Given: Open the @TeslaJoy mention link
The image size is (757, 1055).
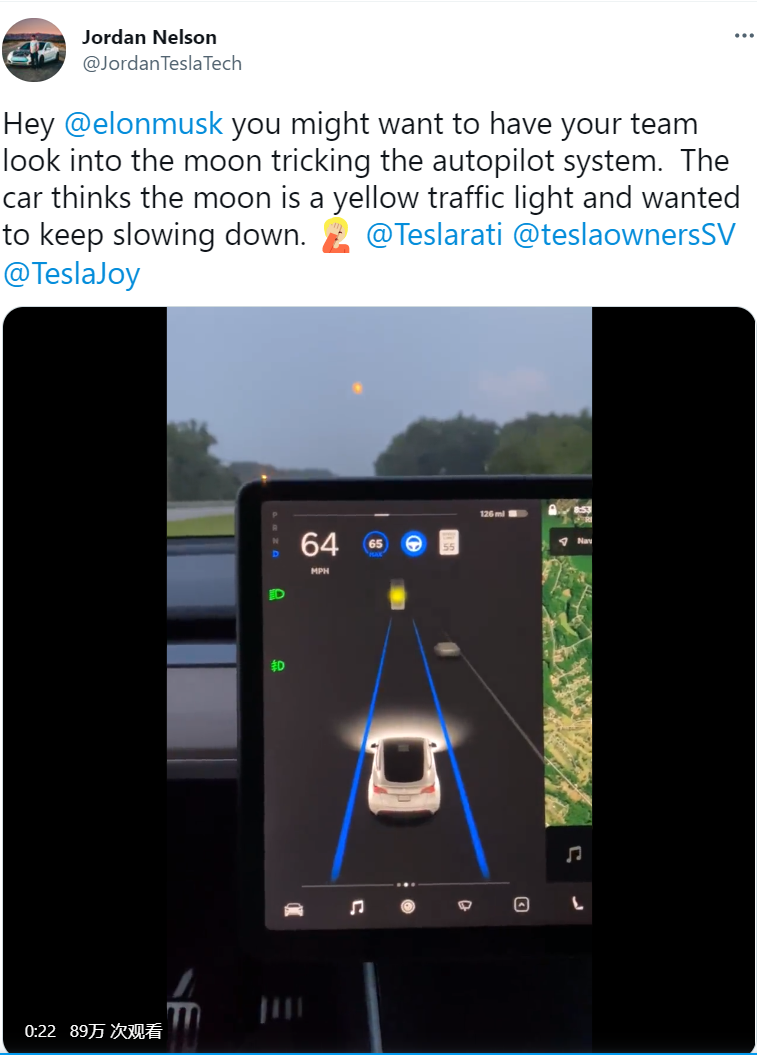Looking at the screenshot, I should 71,273.
